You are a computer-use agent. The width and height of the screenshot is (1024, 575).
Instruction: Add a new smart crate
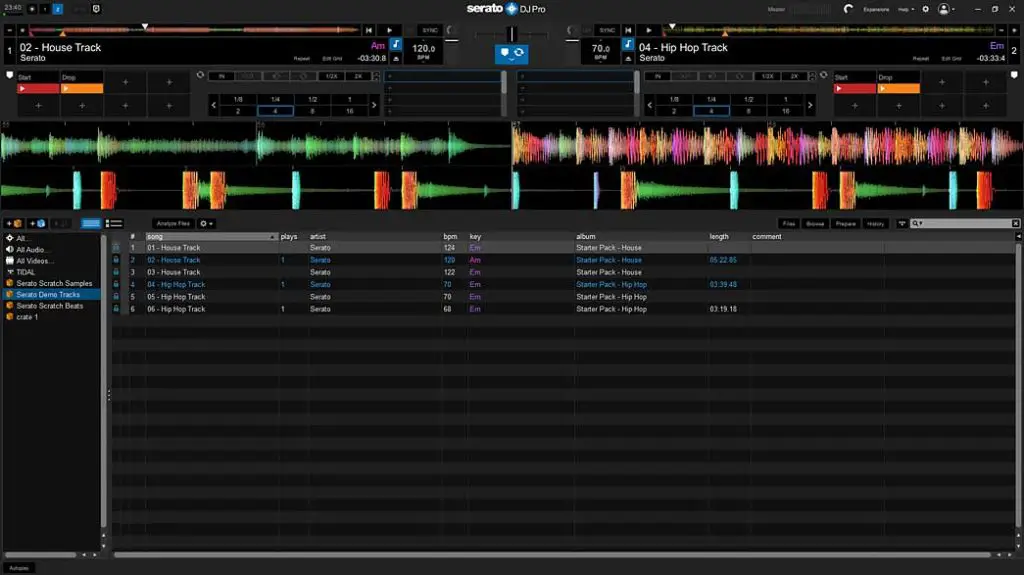coord(37,223)
